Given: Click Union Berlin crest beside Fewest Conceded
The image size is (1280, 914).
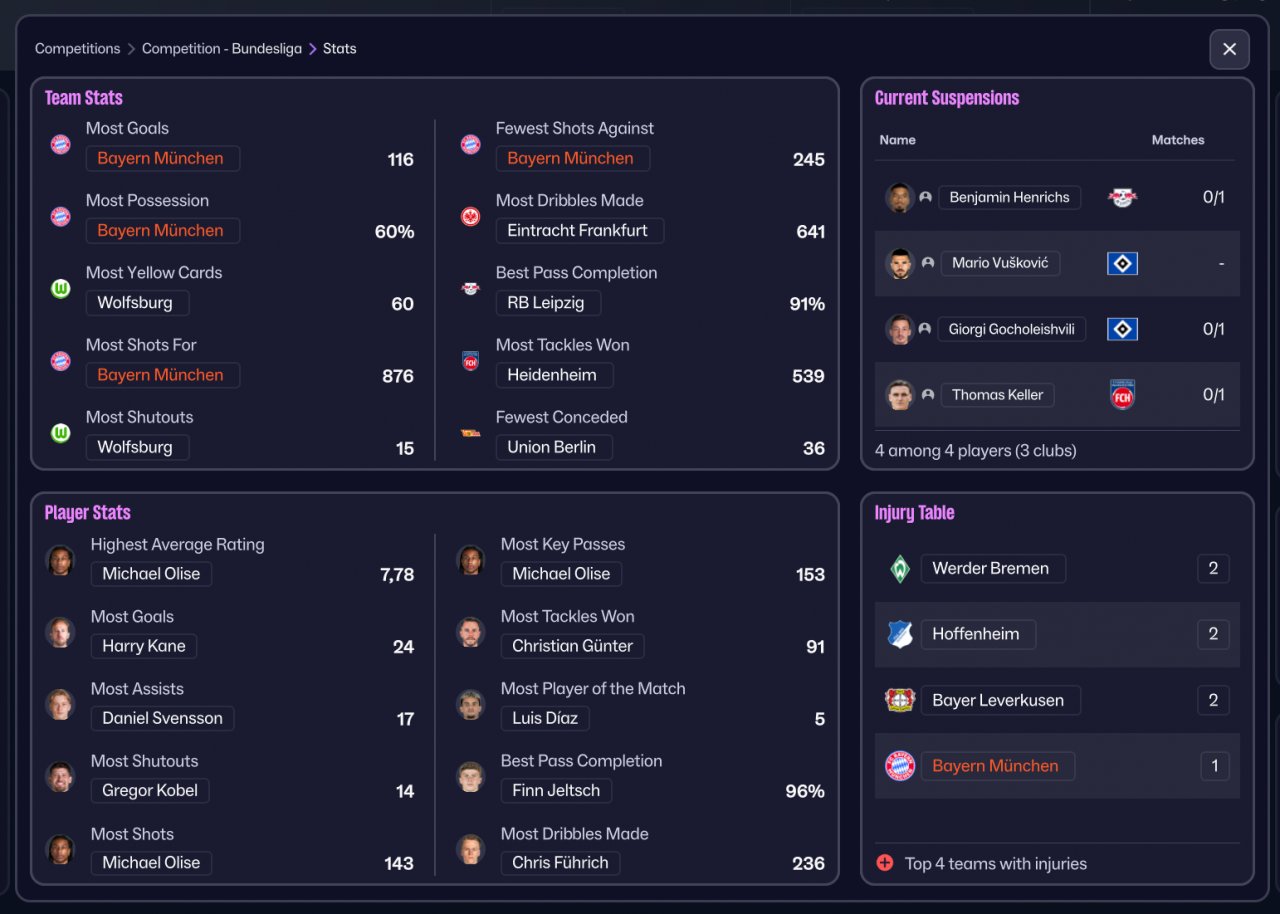Looking at the screenshot, I should coord(471,433).
